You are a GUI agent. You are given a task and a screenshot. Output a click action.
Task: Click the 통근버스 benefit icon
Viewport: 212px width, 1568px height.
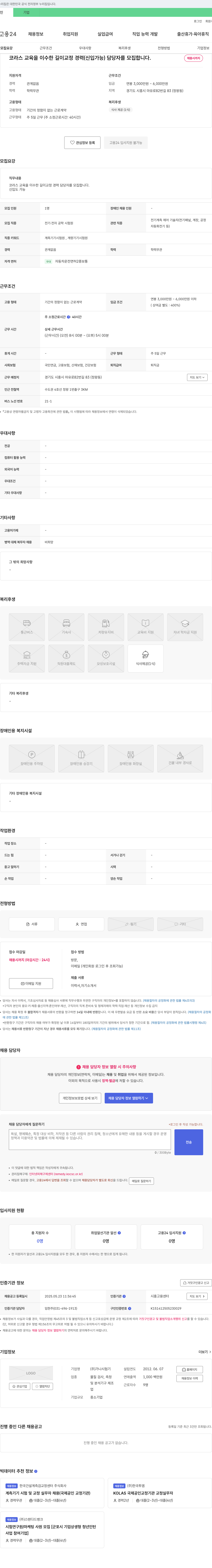tap(27, 627)
